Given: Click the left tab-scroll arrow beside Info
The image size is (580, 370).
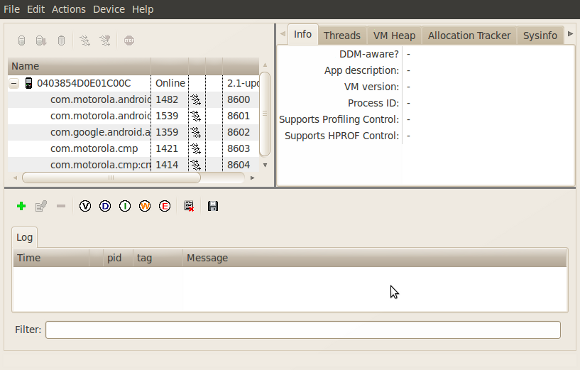Looking at the screenshot, I should pyautogui.click(x=283, y=34).
